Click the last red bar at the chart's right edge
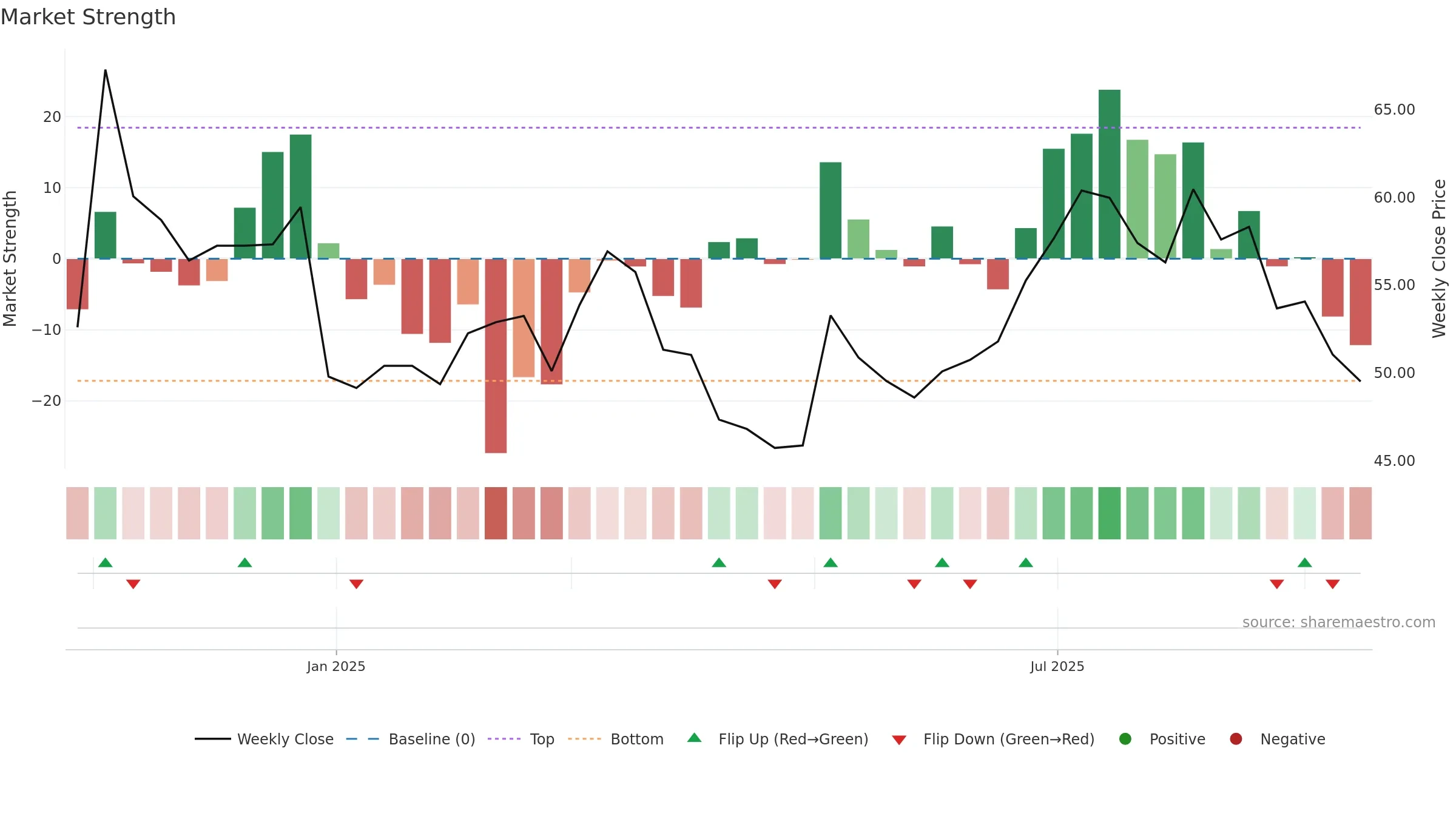Viewport: 1456px width, 819px height. (x=1361, y=302)
